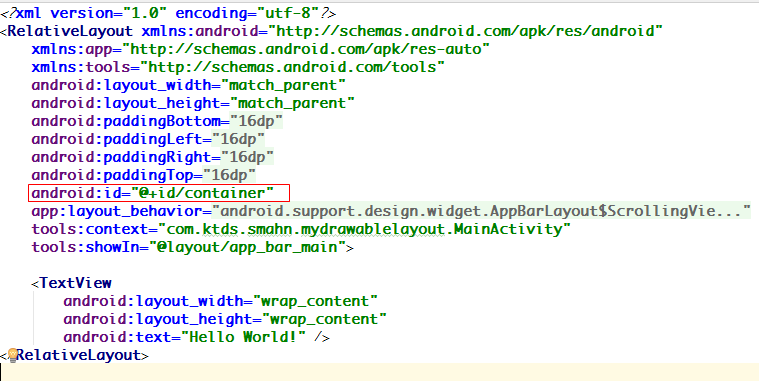
Task: Click the lightbulb quick-fix icon
Action: (x=13, y=355)
